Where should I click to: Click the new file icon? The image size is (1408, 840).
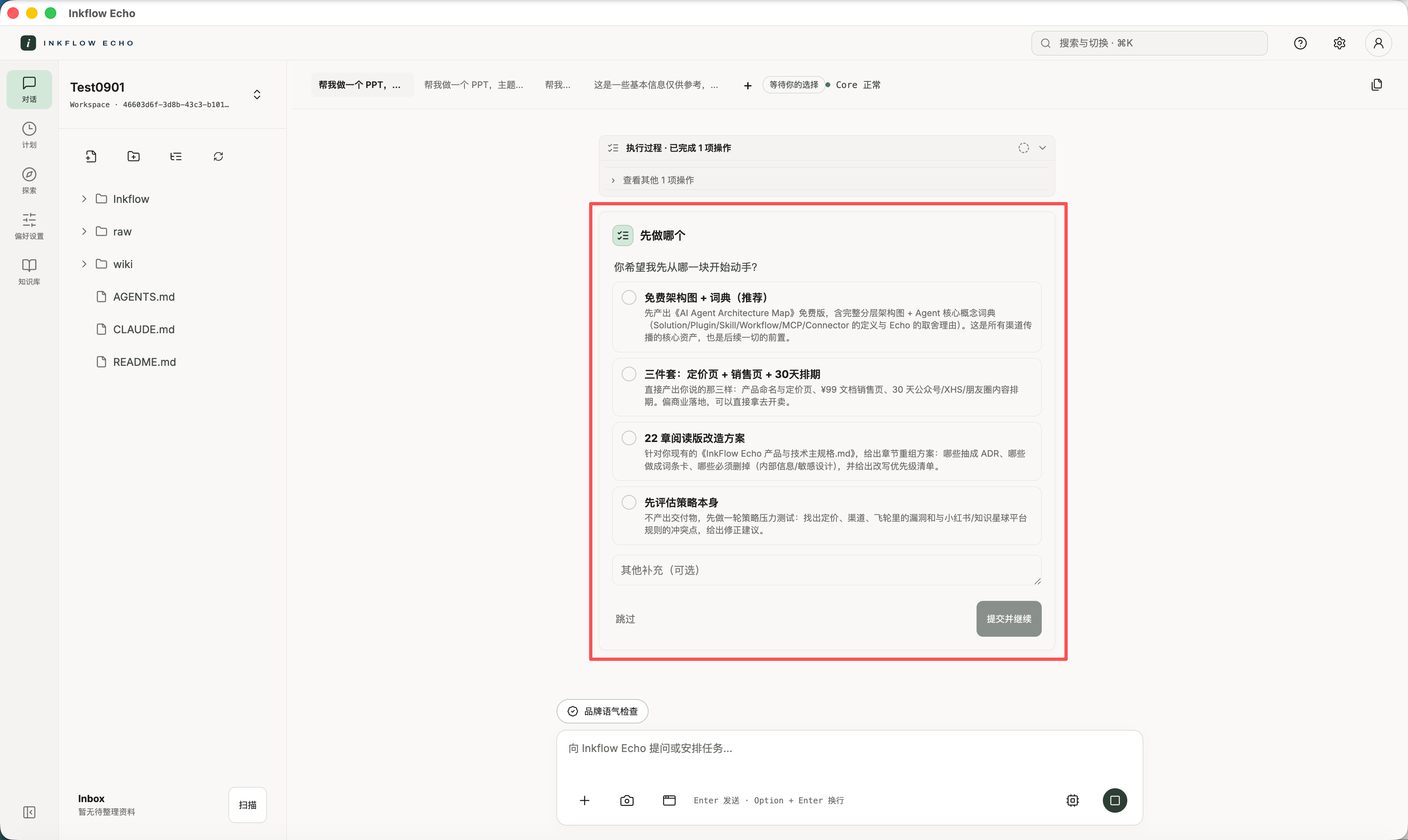tap(91, 156)
